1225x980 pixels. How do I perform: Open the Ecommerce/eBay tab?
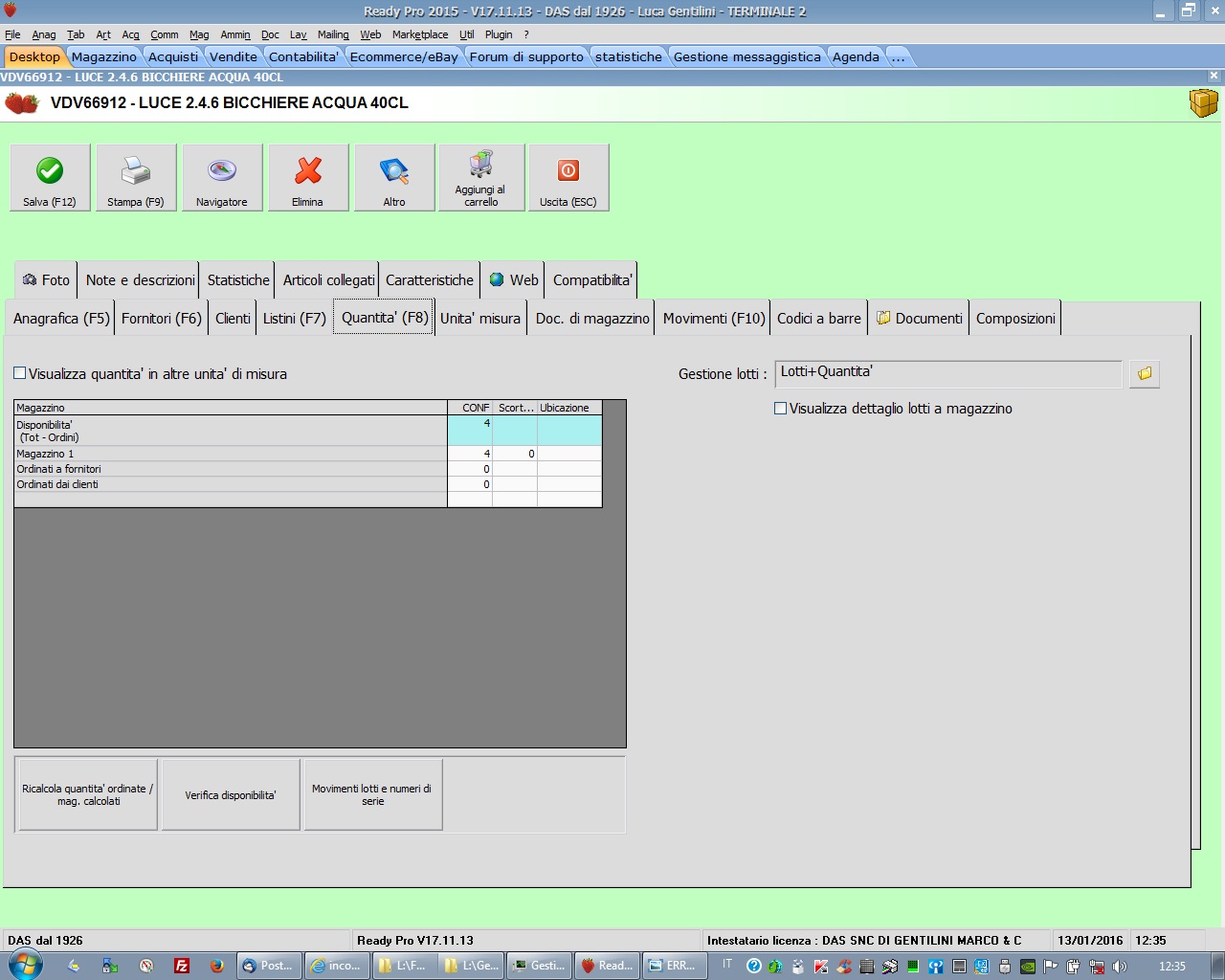click(x=404, y=56)
